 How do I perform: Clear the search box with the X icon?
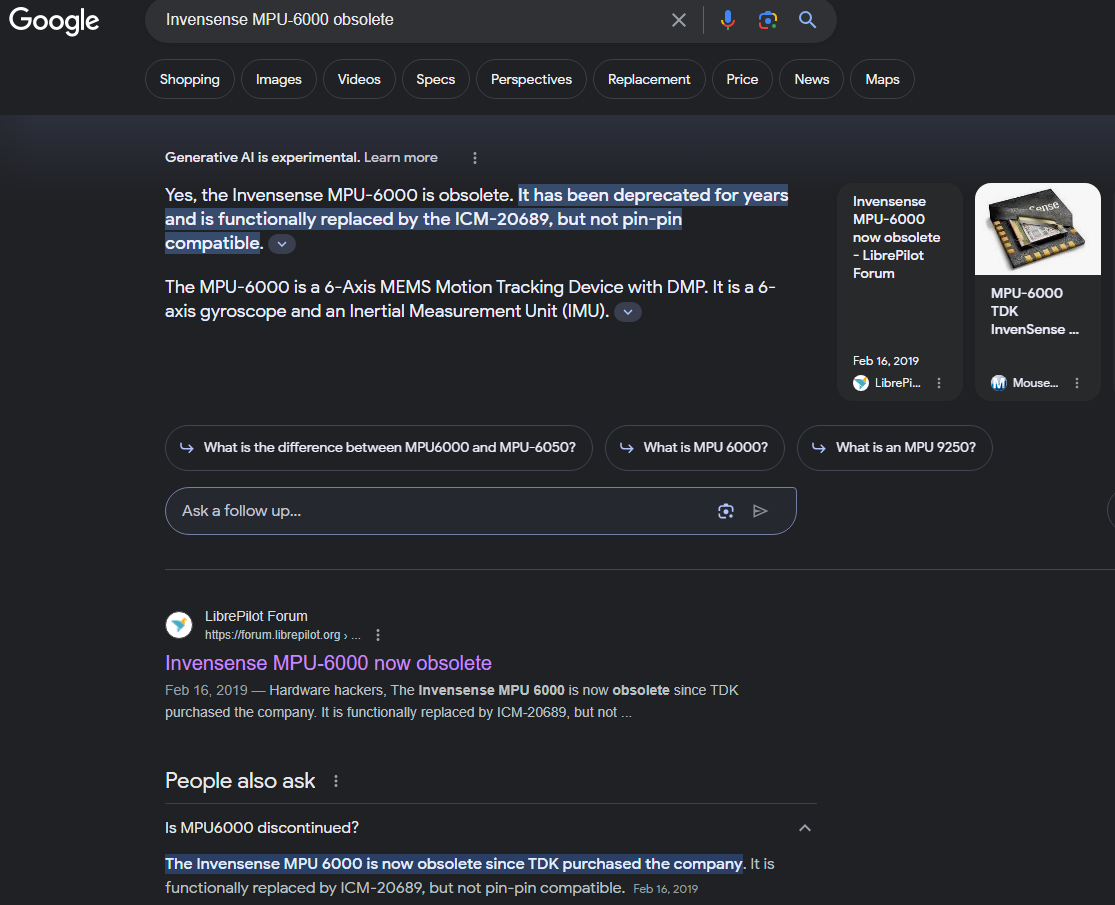[679, 20]
